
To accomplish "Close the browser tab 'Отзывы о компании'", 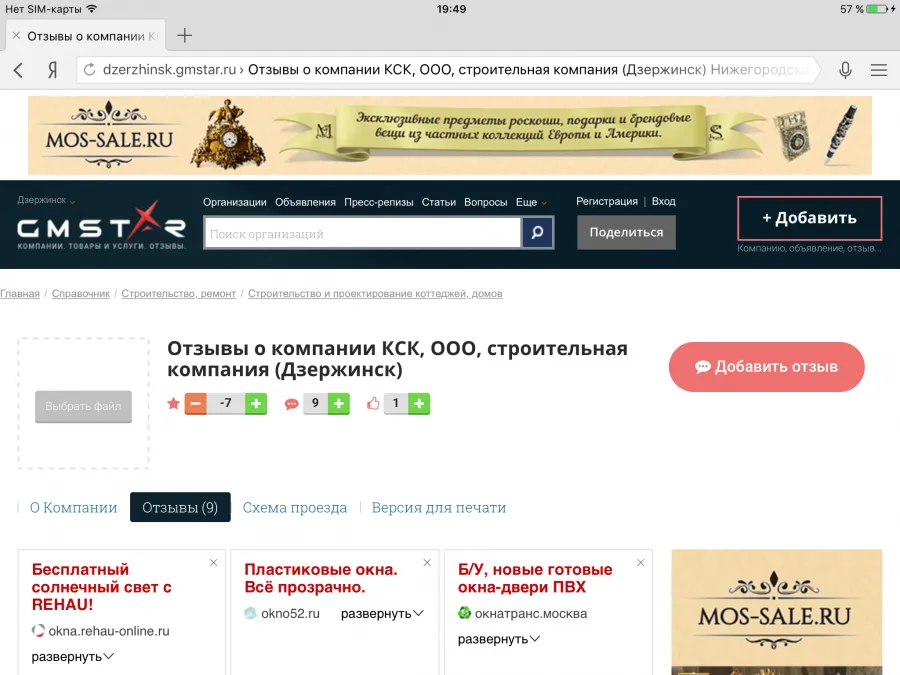I will tap(16, 36).
